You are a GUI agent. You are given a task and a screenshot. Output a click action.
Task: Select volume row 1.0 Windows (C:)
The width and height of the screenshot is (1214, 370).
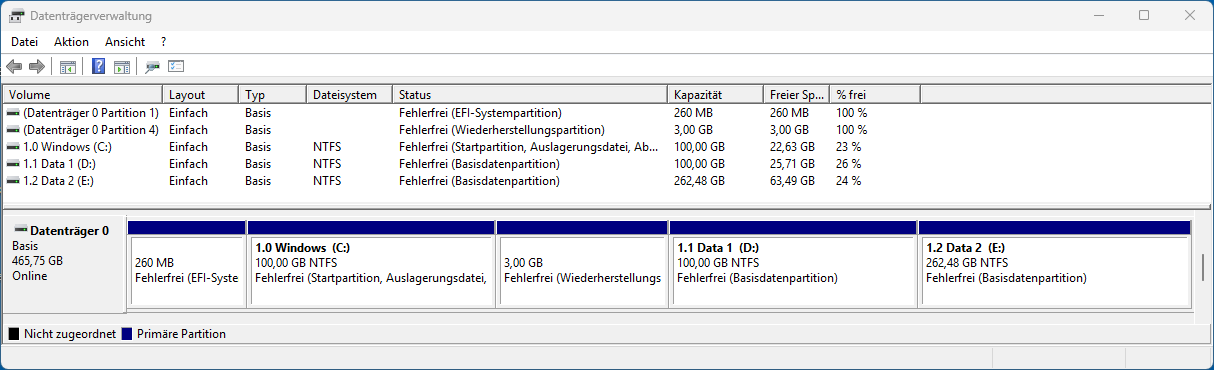click(462, 147)
